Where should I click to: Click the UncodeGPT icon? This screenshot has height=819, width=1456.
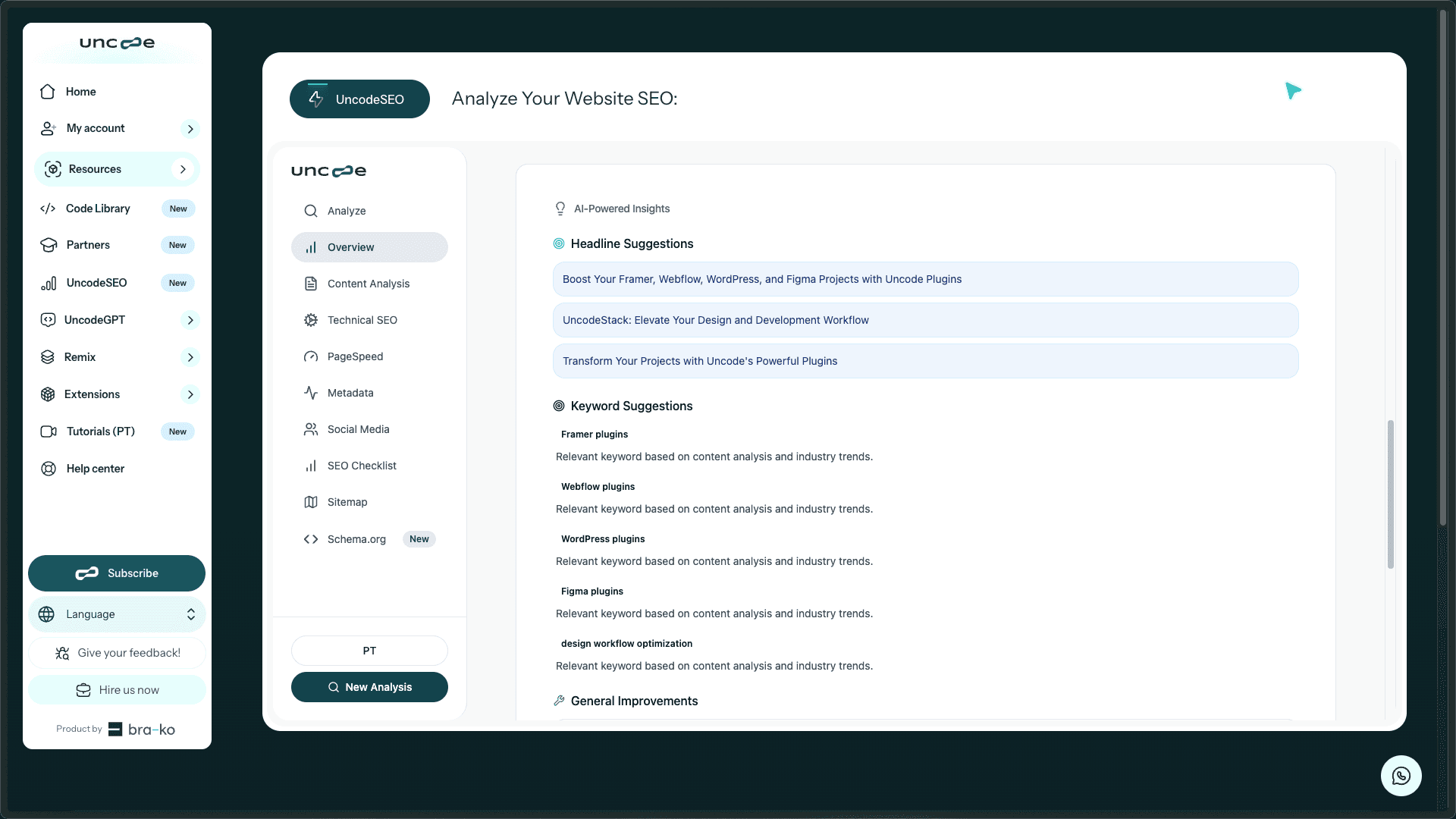[48, 320]
